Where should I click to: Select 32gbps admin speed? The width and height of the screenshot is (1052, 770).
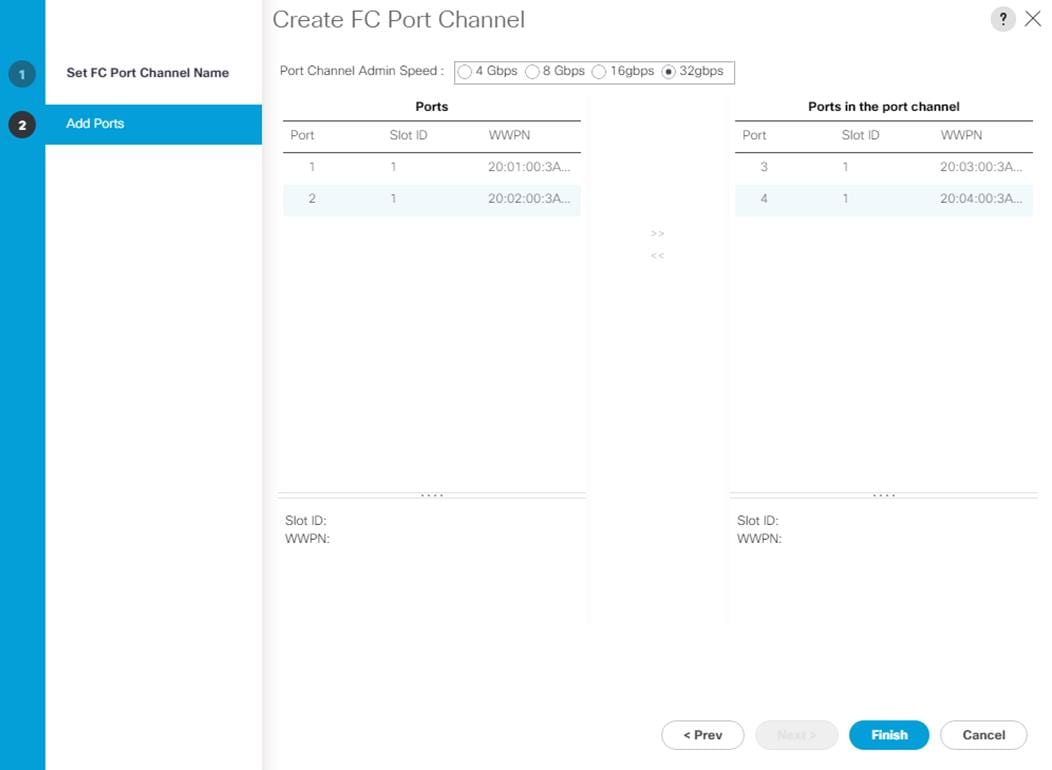[668, 72]
